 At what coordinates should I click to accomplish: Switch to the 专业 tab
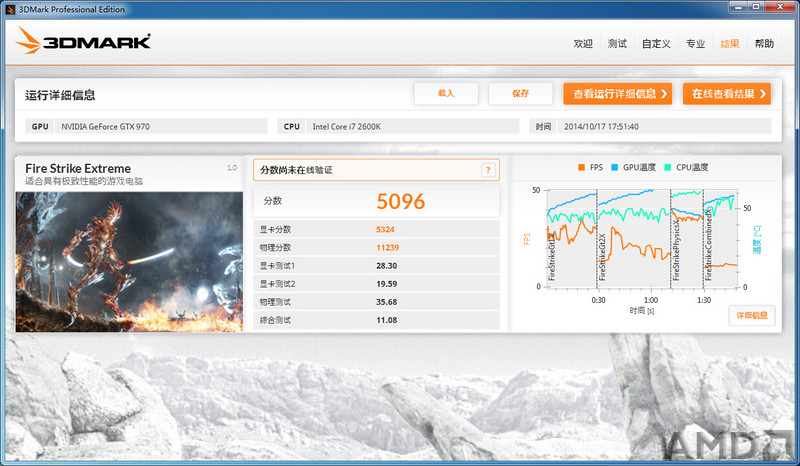click(695, 44)
